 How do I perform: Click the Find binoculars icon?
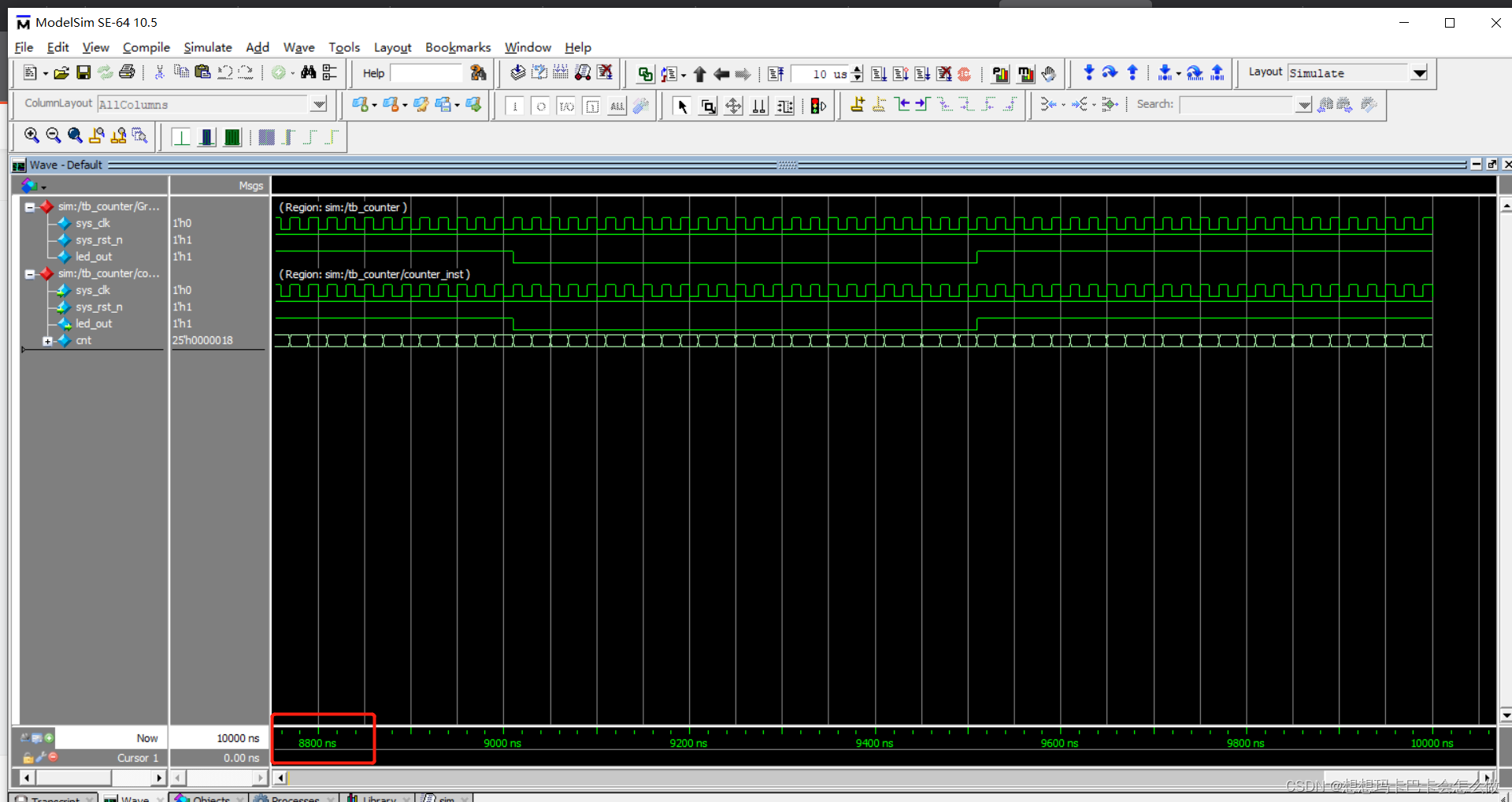[x=309, y=72]
